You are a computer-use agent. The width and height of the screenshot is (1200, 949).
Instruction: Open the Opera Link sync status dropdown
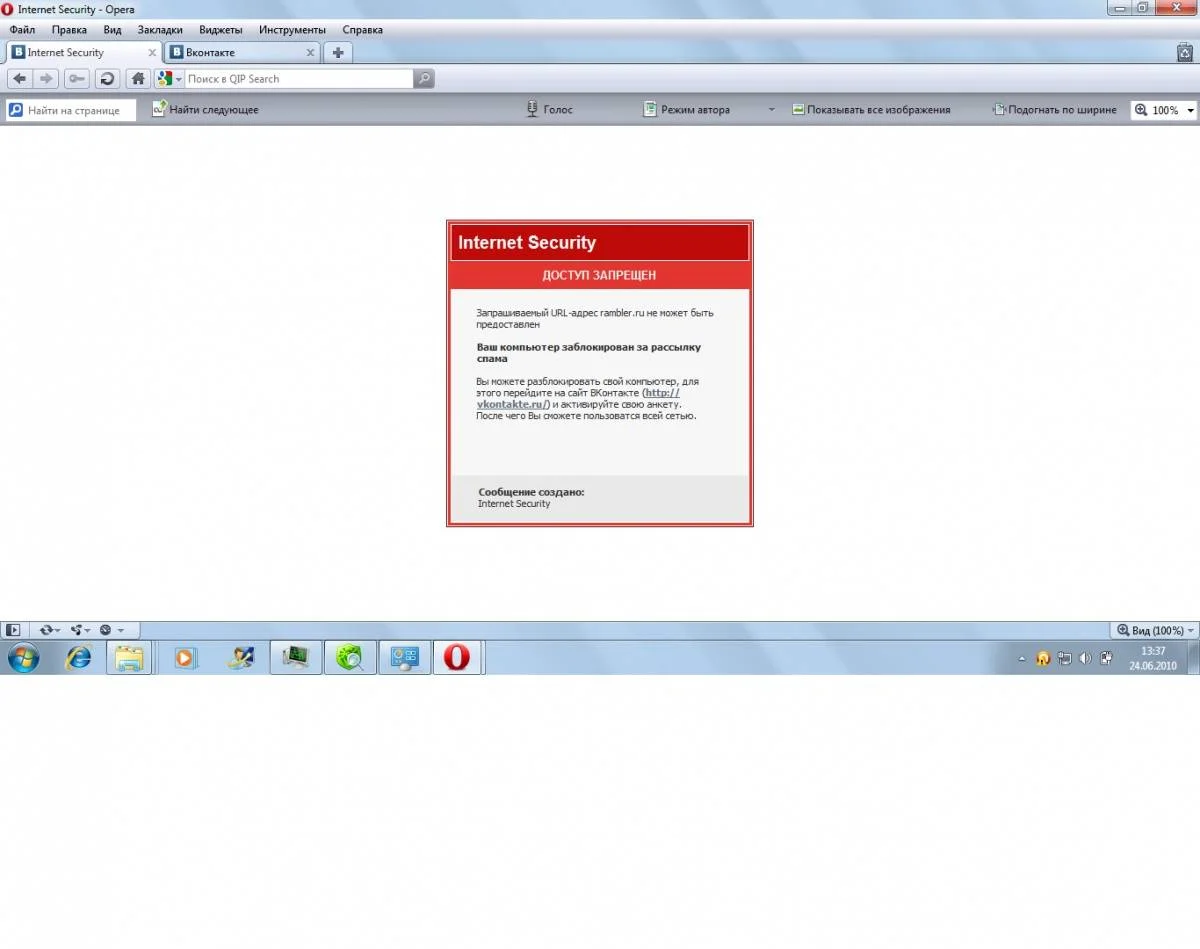[49, 630]
